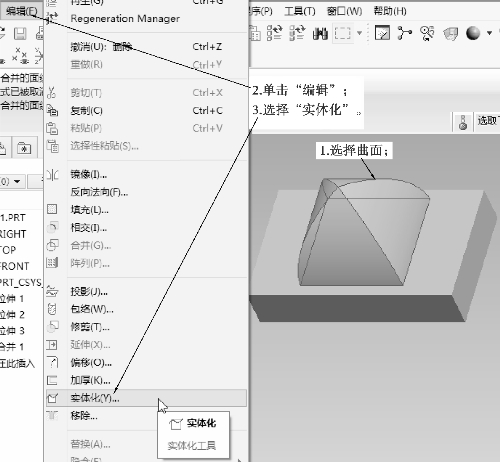Image resolution: width=500 pixels, height=462 pixels.
Task: Select 复制(C) menu entry
Action: pyautogui.click(x=147, y=110)
